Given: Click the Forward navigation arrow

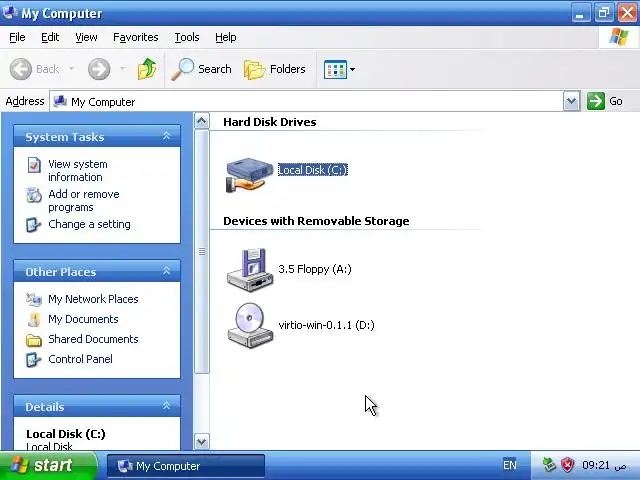Looking at the screenshot, I should [x=99, y=69].
